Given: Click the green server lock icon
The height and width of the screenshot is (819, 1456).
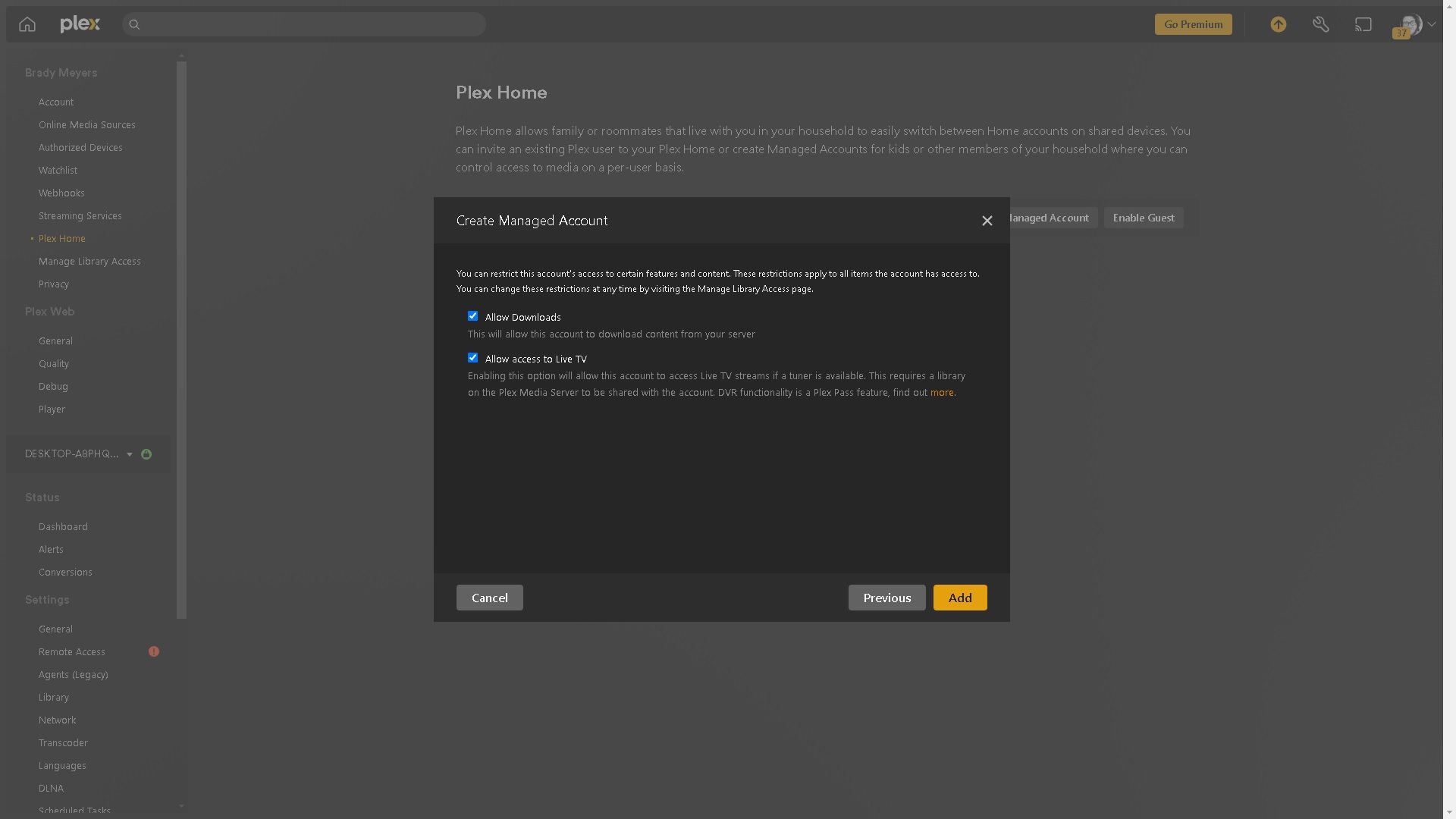Looking at the screenshot, I should click(x=146, y=454).
